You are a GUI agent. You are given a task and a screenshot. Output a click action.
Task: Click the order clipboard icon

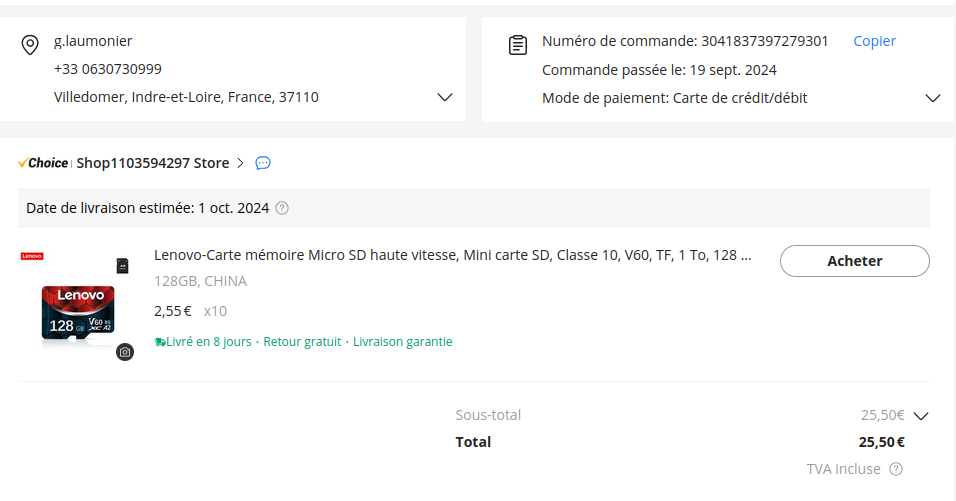pos(518,45)
